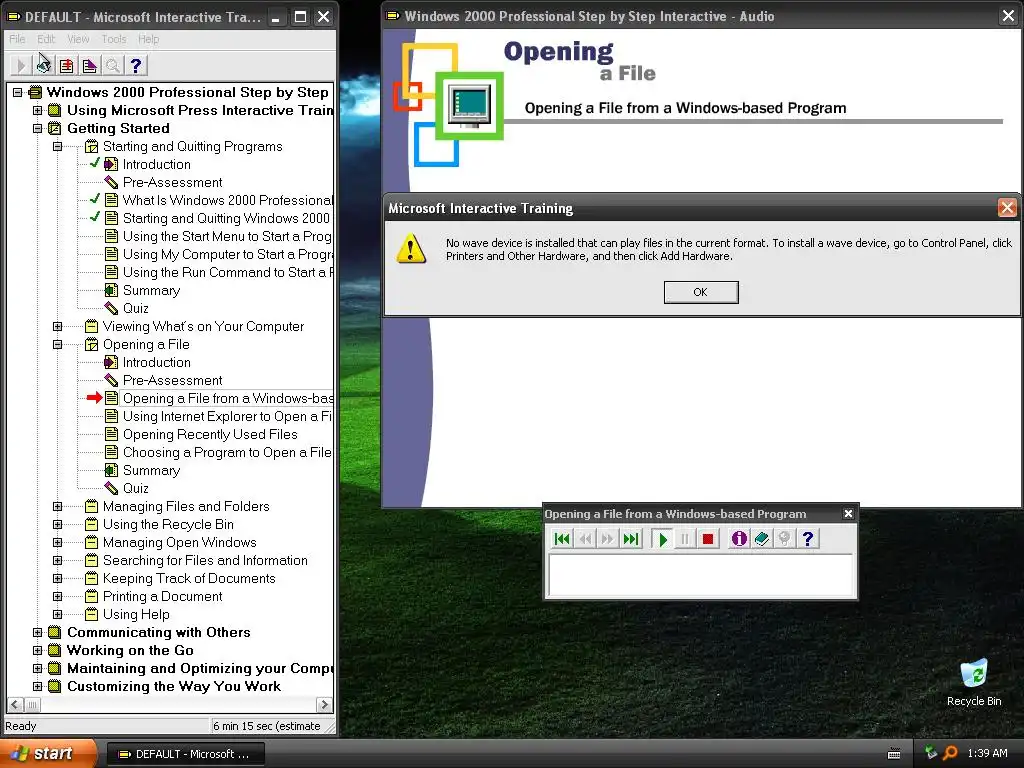Image resolution: width=1024 pixels, height=768 pixels.
Task: Collapse the Getting Started section
Action: pyautogui.click(x=38, y=128)
